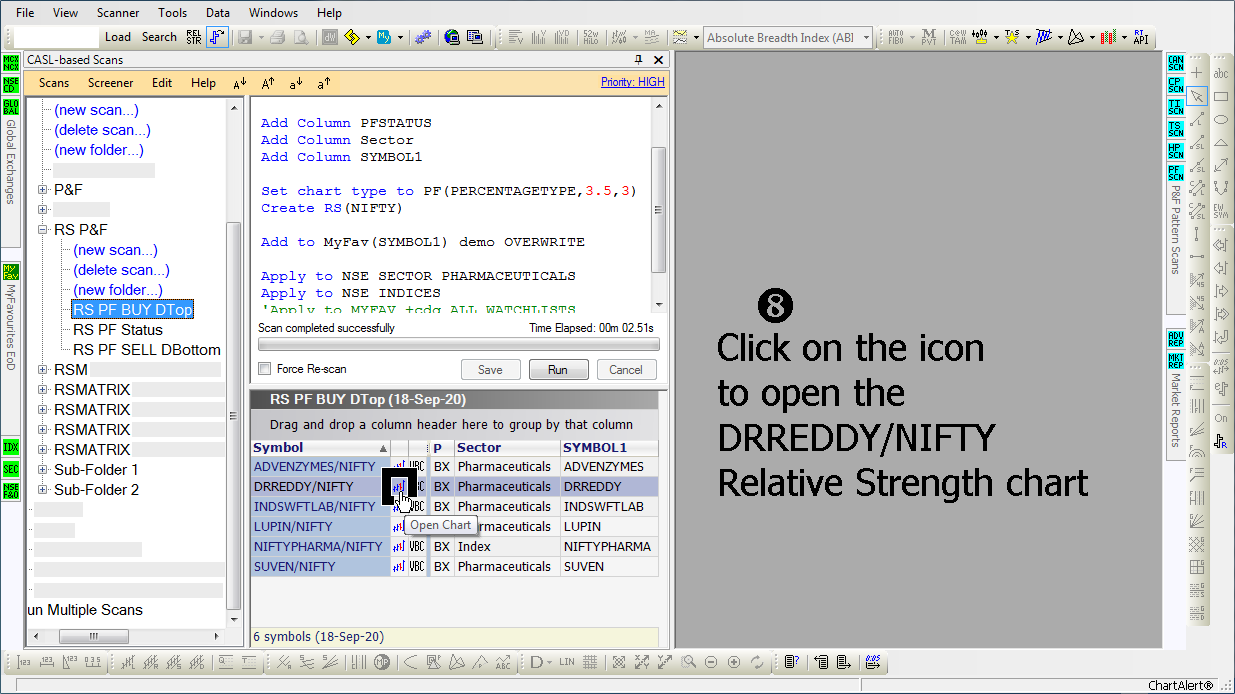The image size is (1235, 694).
Task: Click the Run button
Action: click(558, 370)
